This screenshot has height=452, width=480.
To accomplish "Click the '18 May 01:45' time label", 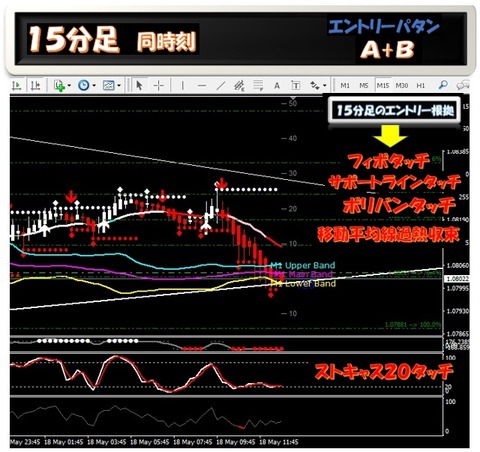I will (x=63, y=442).
